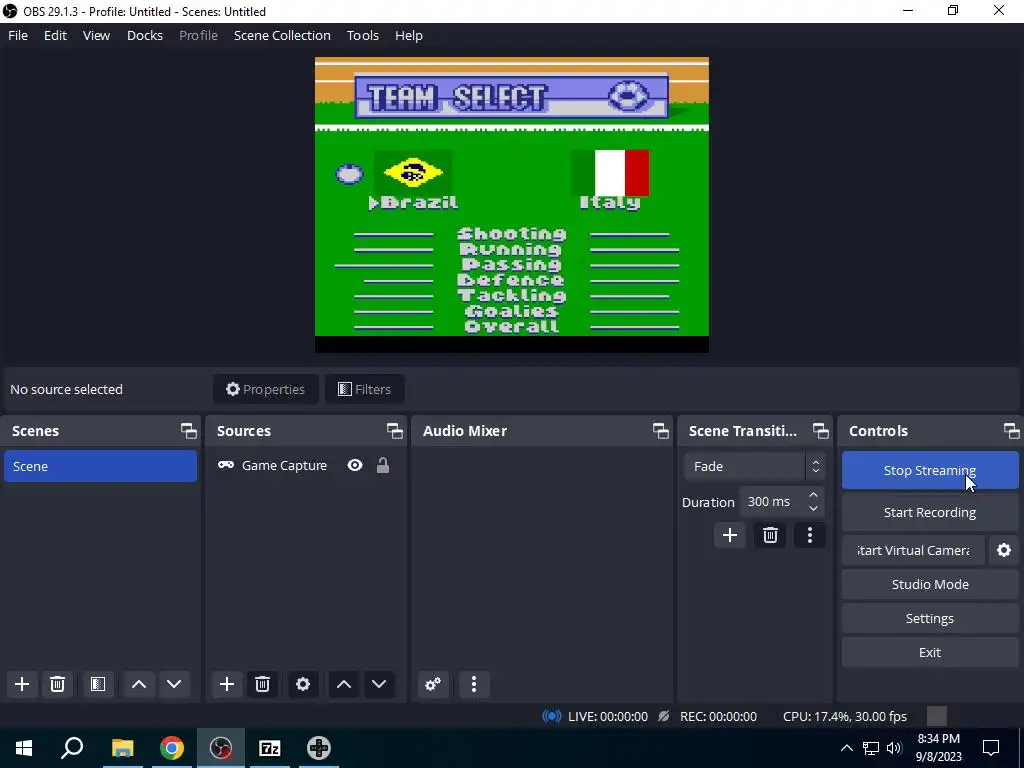1024x768 pixels.
Task: Open the Scene Collection menu
Action: click(282, 35)
